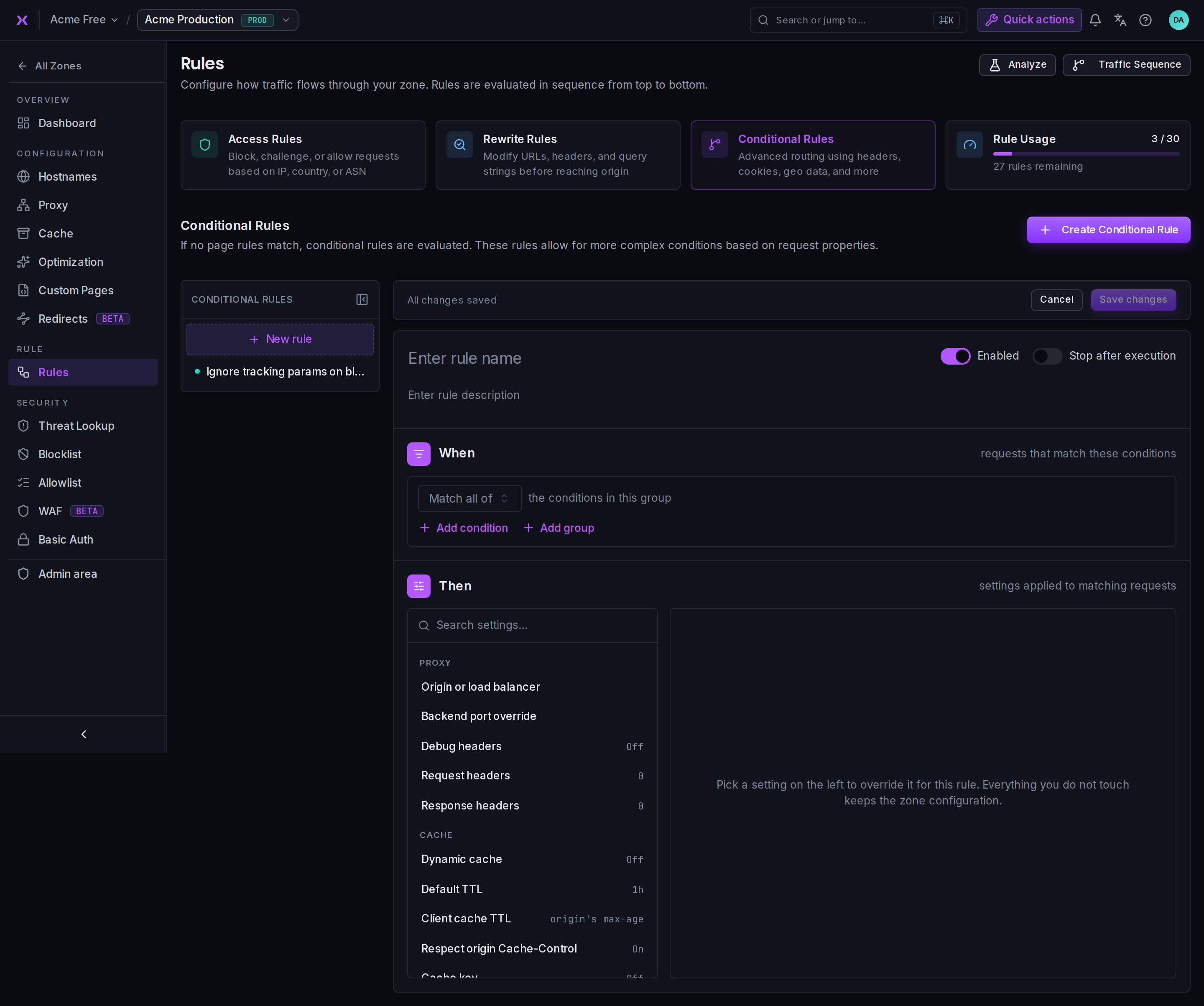Click the New rule button
The width and height of the screenshot is (1204, 1006).
tap(280, 340)
